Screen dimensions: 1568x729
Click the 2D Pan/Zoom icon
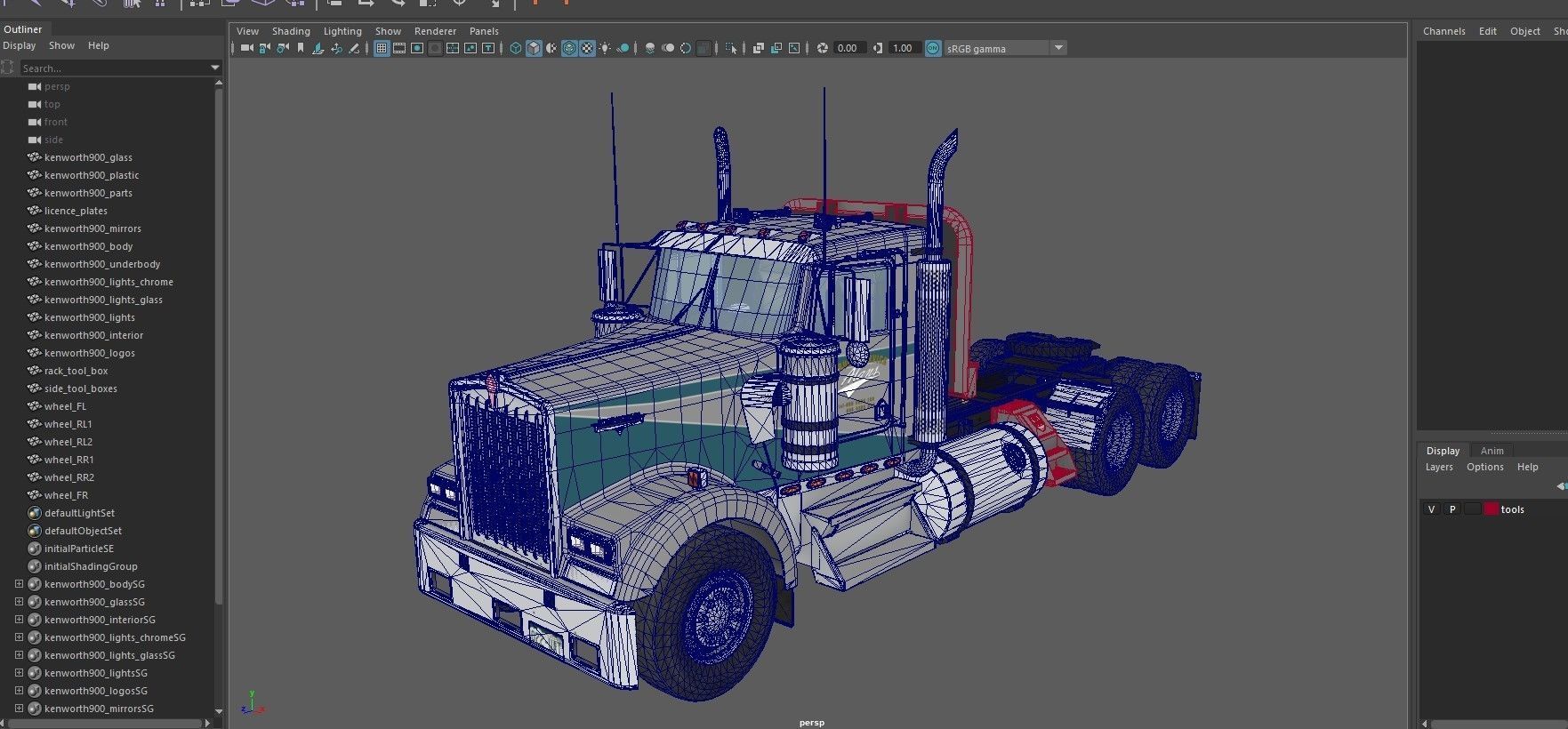click(336, 48)
